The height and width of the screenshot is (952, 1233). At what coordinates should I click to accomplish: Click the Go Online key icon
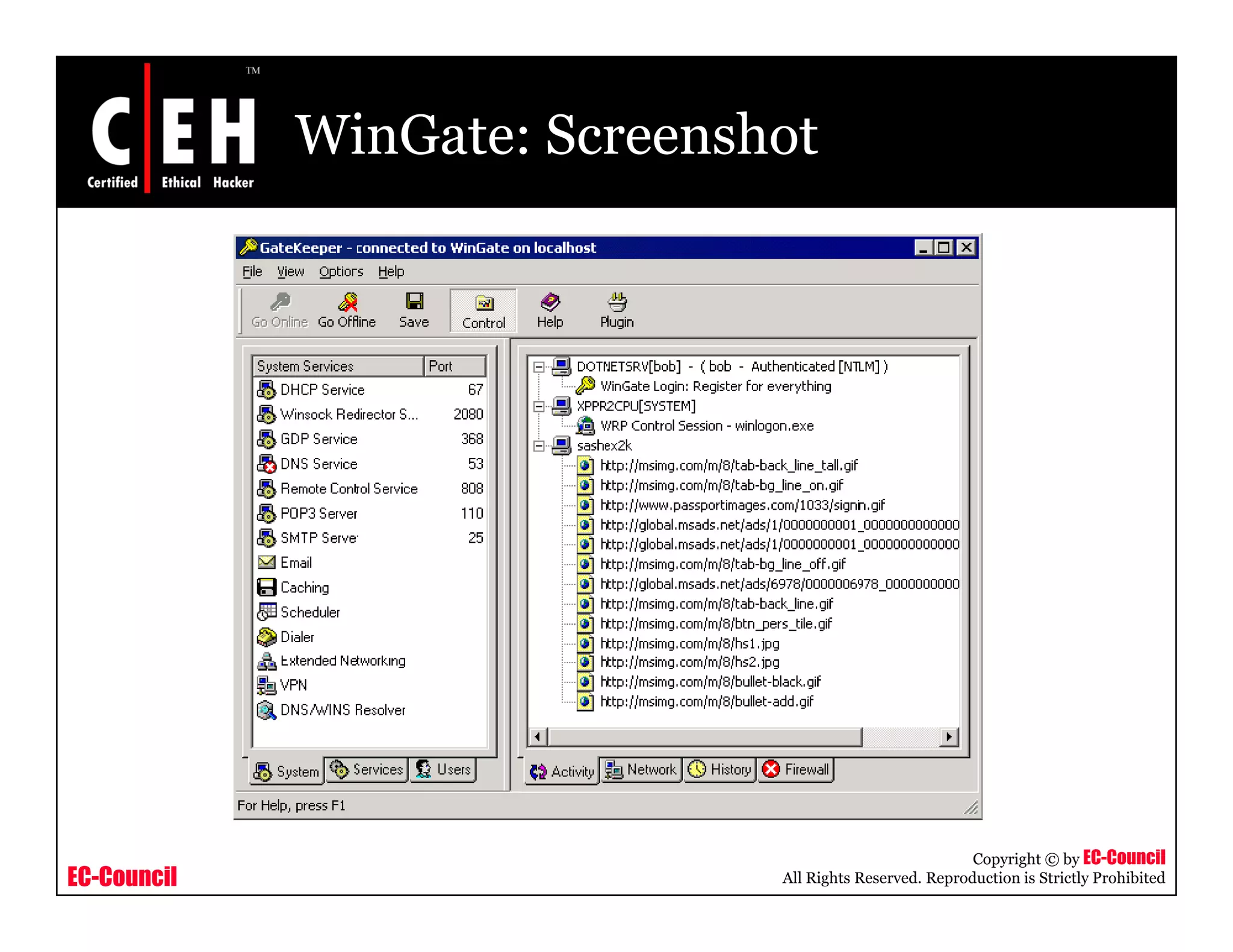[x=280, y=301]
